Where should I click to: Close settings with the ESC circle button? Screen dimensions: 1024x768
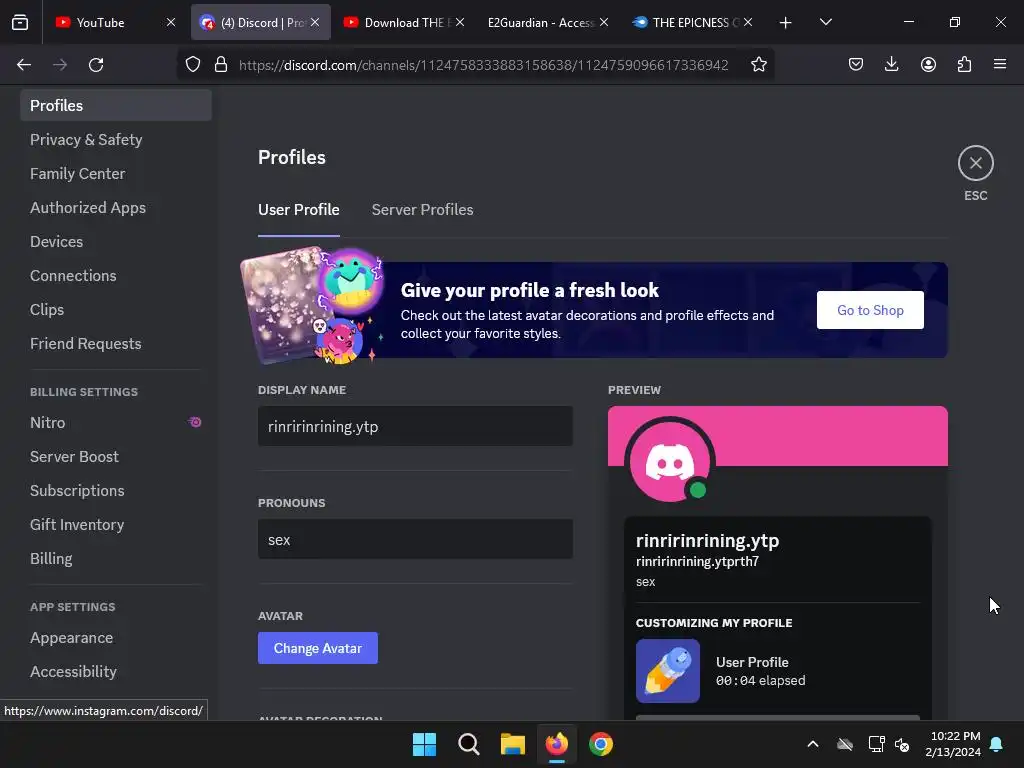(976, 163)
